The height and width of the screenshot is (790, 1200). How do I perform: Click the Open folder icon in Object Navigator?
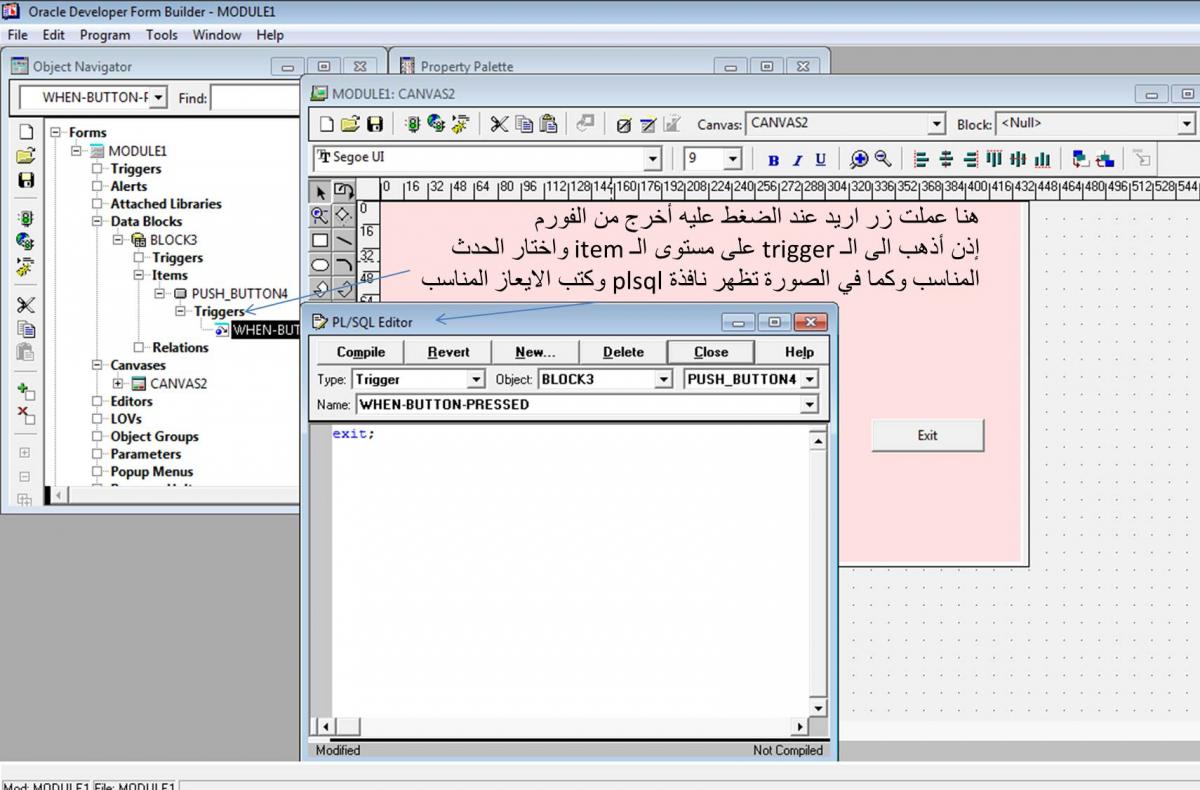[x=26, y=156]
